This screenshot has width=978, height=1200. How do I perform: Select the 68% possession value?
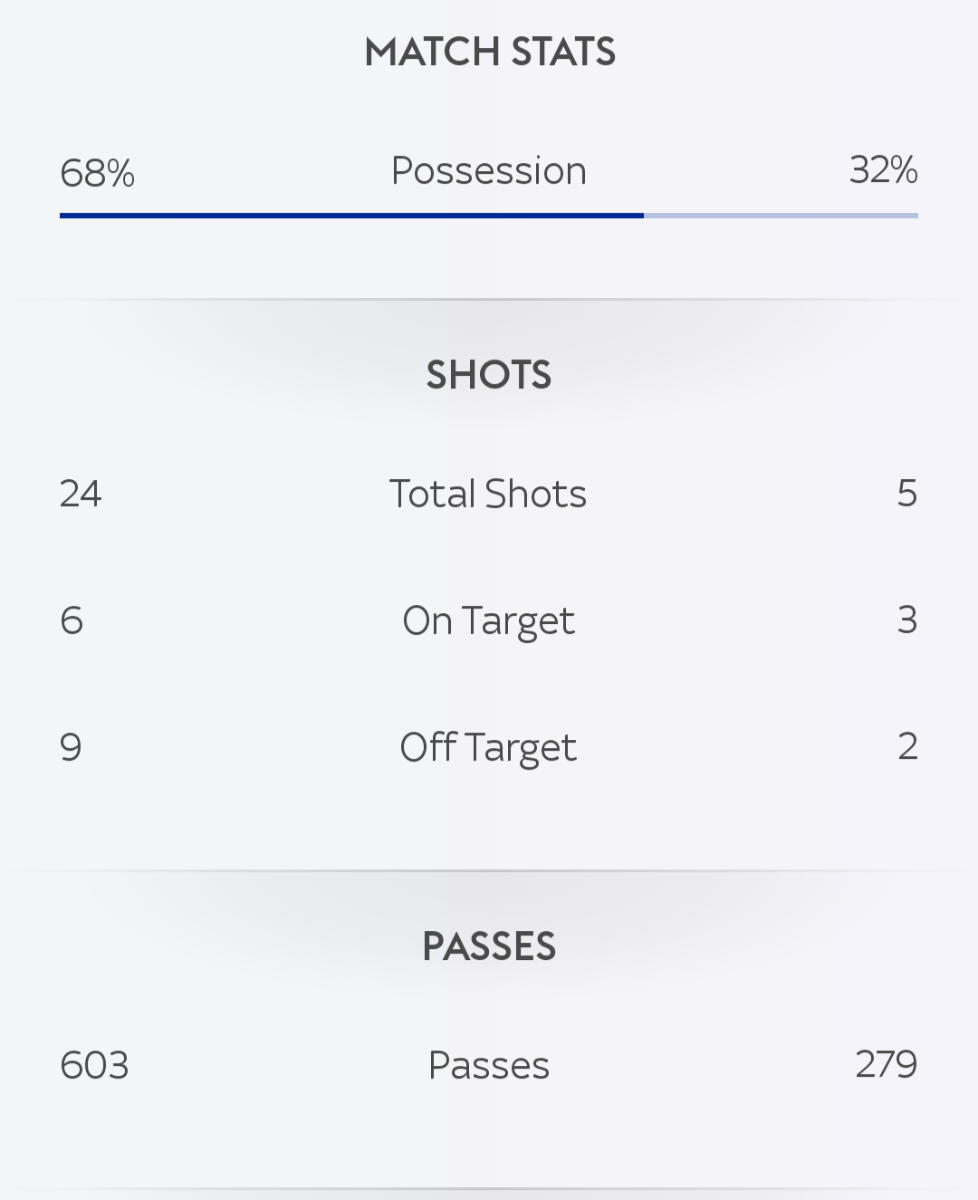click(97, 173)
